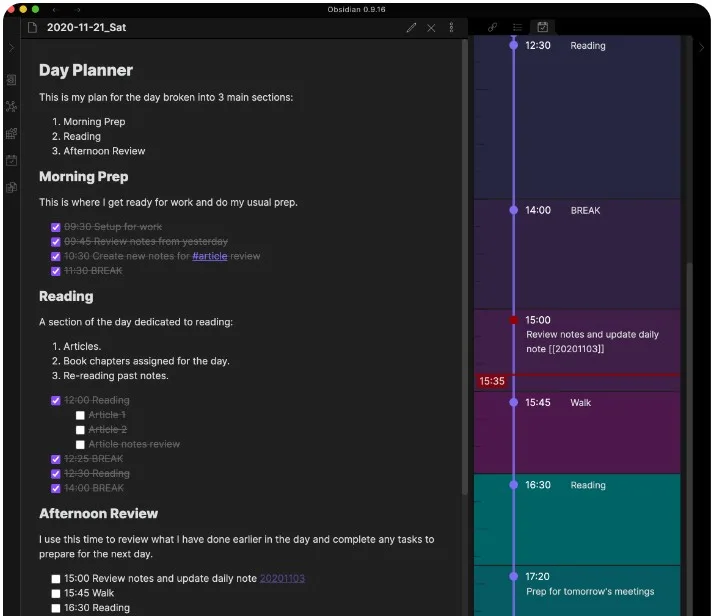Switch to edit mode with pencil icon
Viewport: 714px width, 616px height.
(411, 28)
